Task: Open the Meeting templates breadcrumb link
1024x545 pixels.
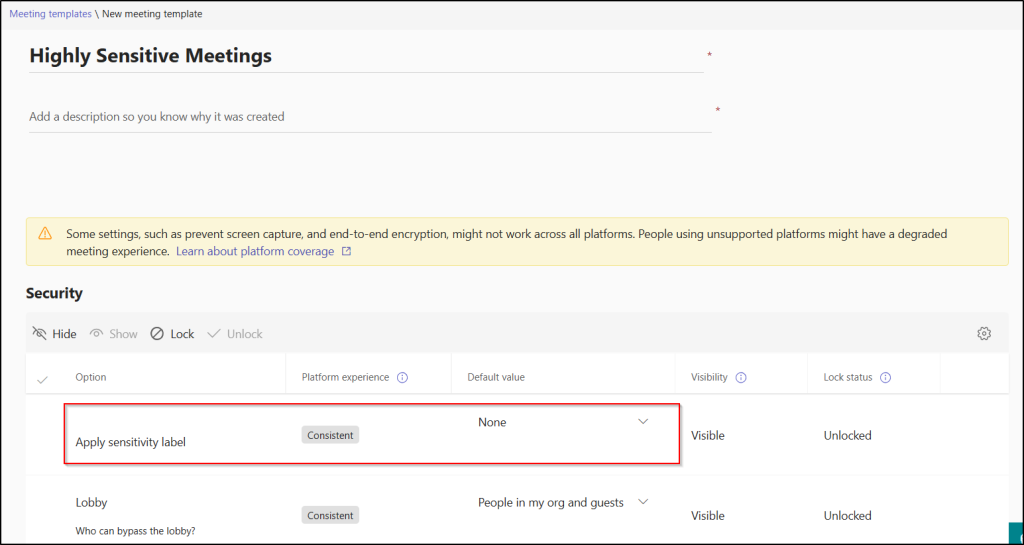Action: pos(50,14)
